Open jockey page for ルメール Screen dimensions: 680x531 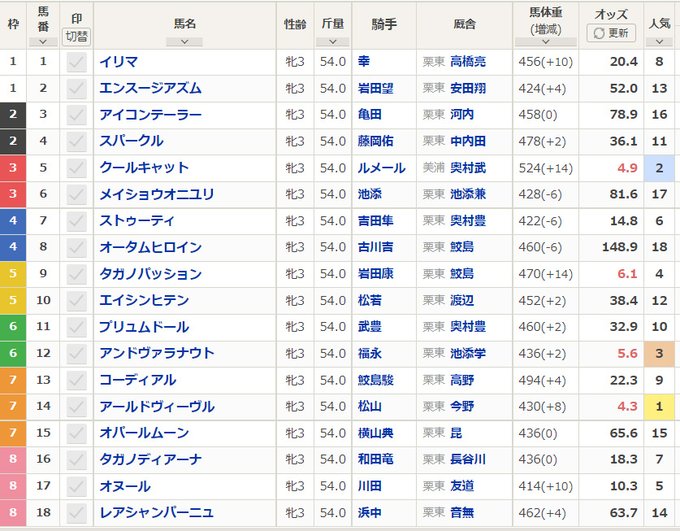pos(382,168)
